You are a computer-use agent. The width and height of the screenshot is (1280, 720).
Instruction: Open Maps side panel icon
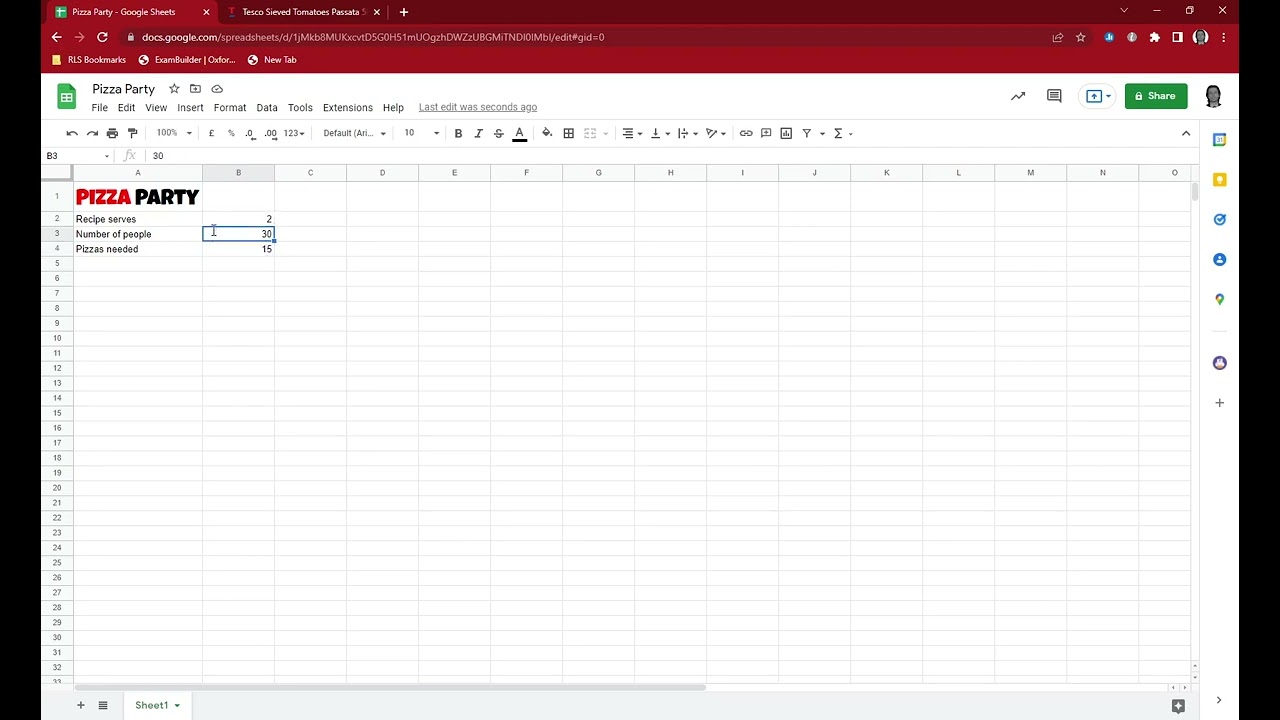(1219, 299)
